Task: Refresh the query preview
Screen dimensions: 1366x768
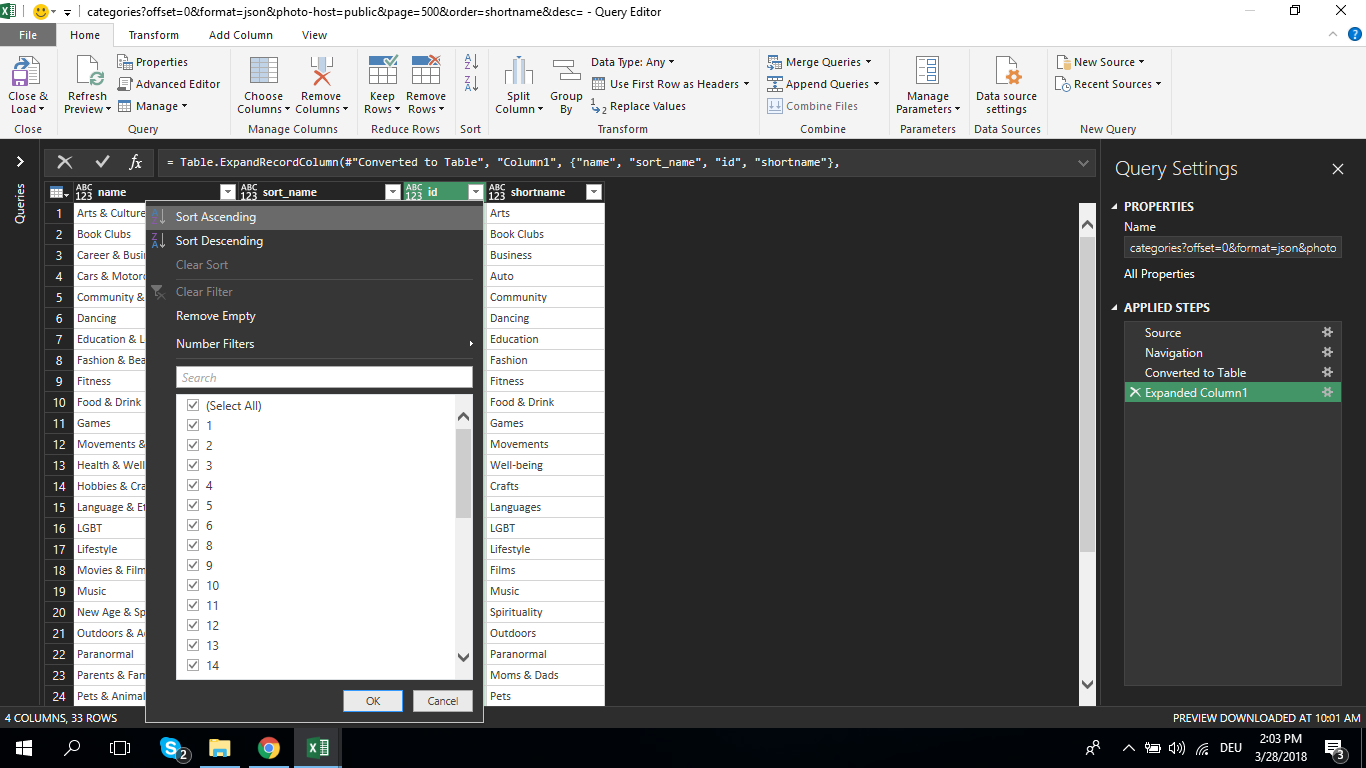Action: click(x=86, y=85)
